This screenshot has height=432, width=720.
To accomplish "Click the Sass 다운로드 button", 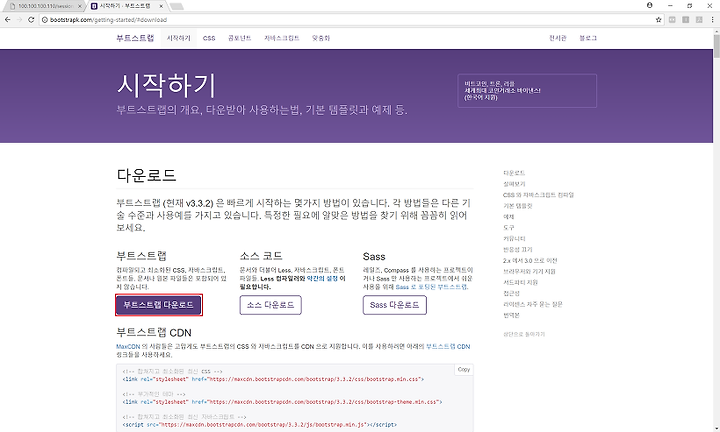I will point(394,305).
